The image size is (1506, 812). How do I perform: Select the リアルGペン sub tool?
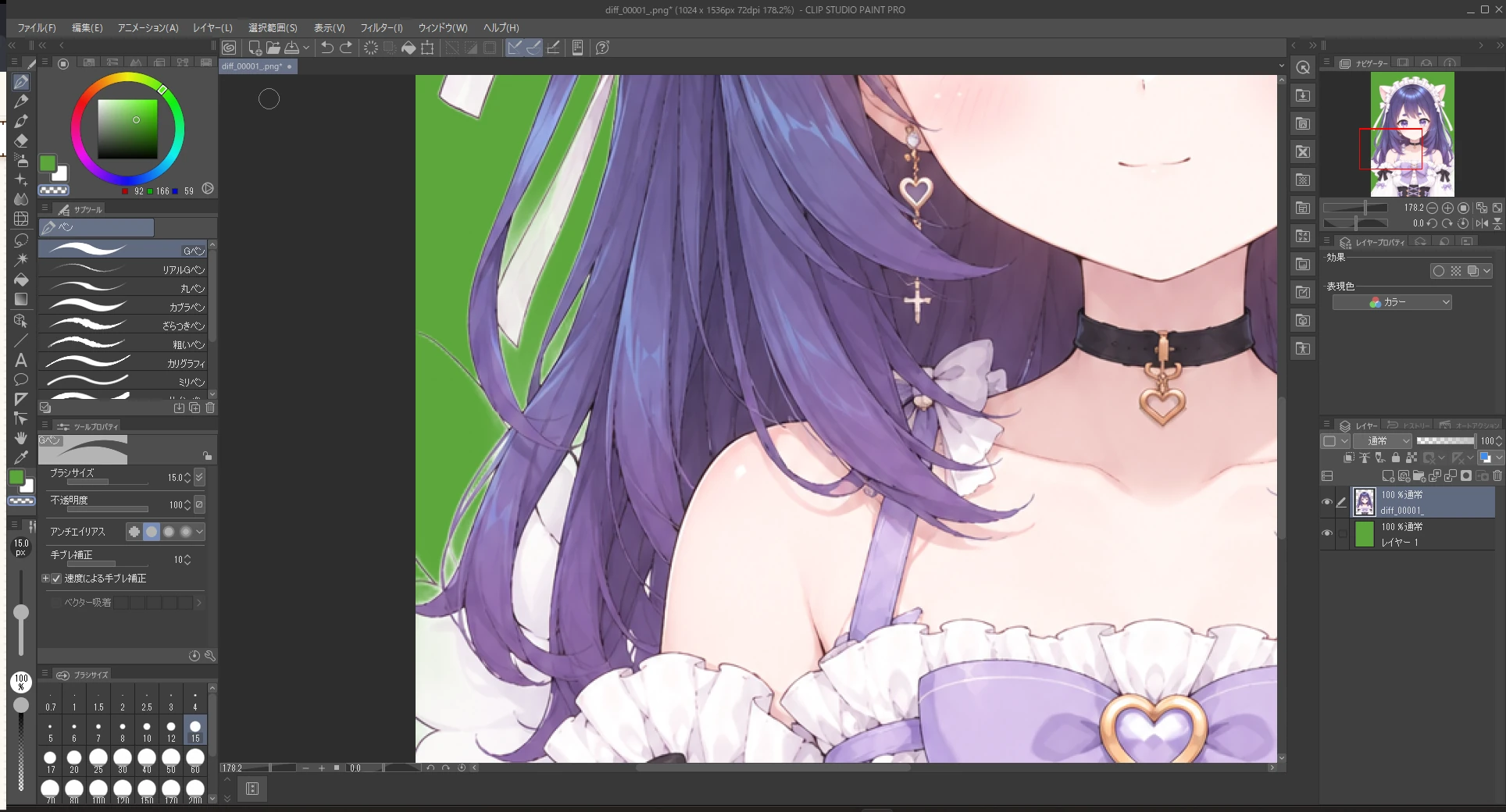123,269
